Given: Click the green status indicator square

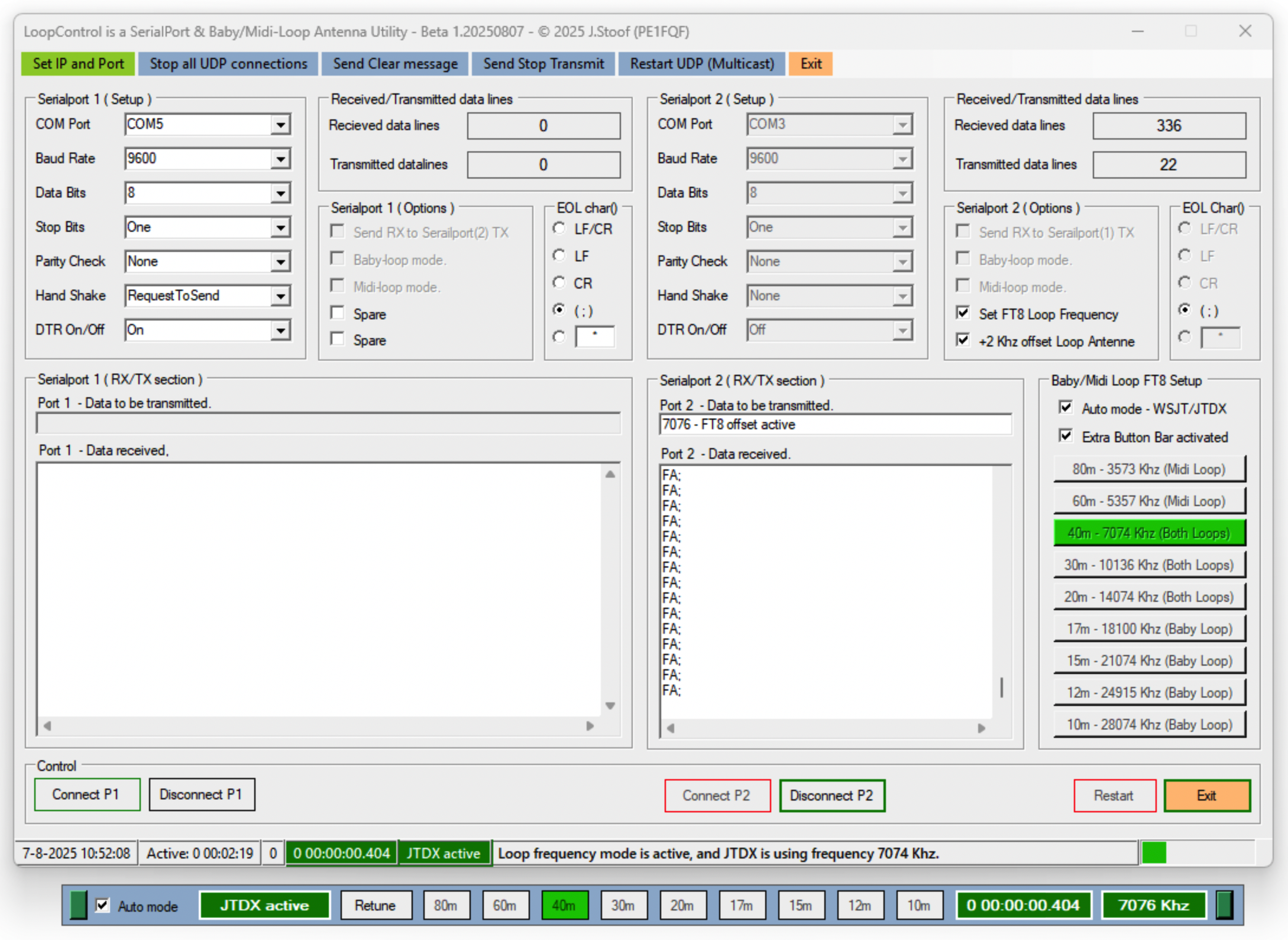Looking at the screenshot, I should 1153,853.
